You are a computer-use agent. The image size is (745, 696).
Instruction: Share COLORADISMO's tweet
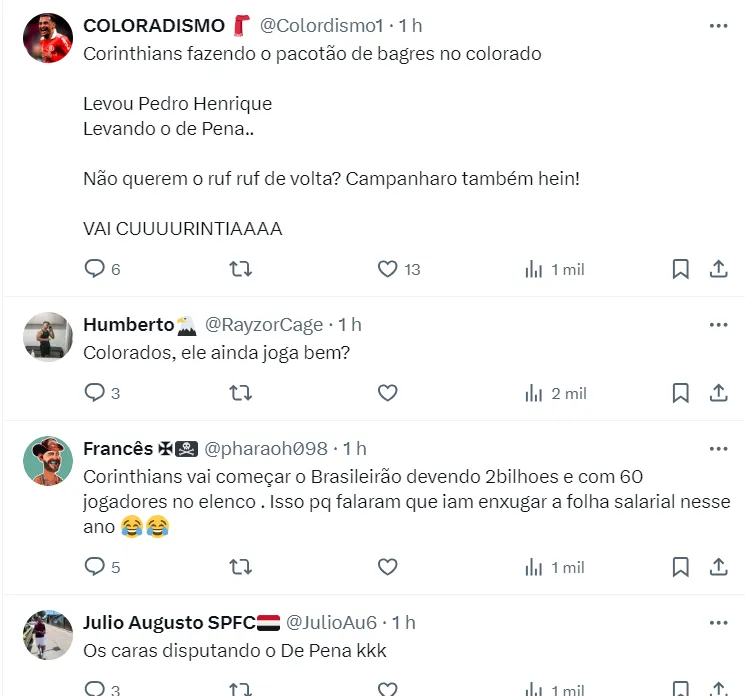(718, 269)
